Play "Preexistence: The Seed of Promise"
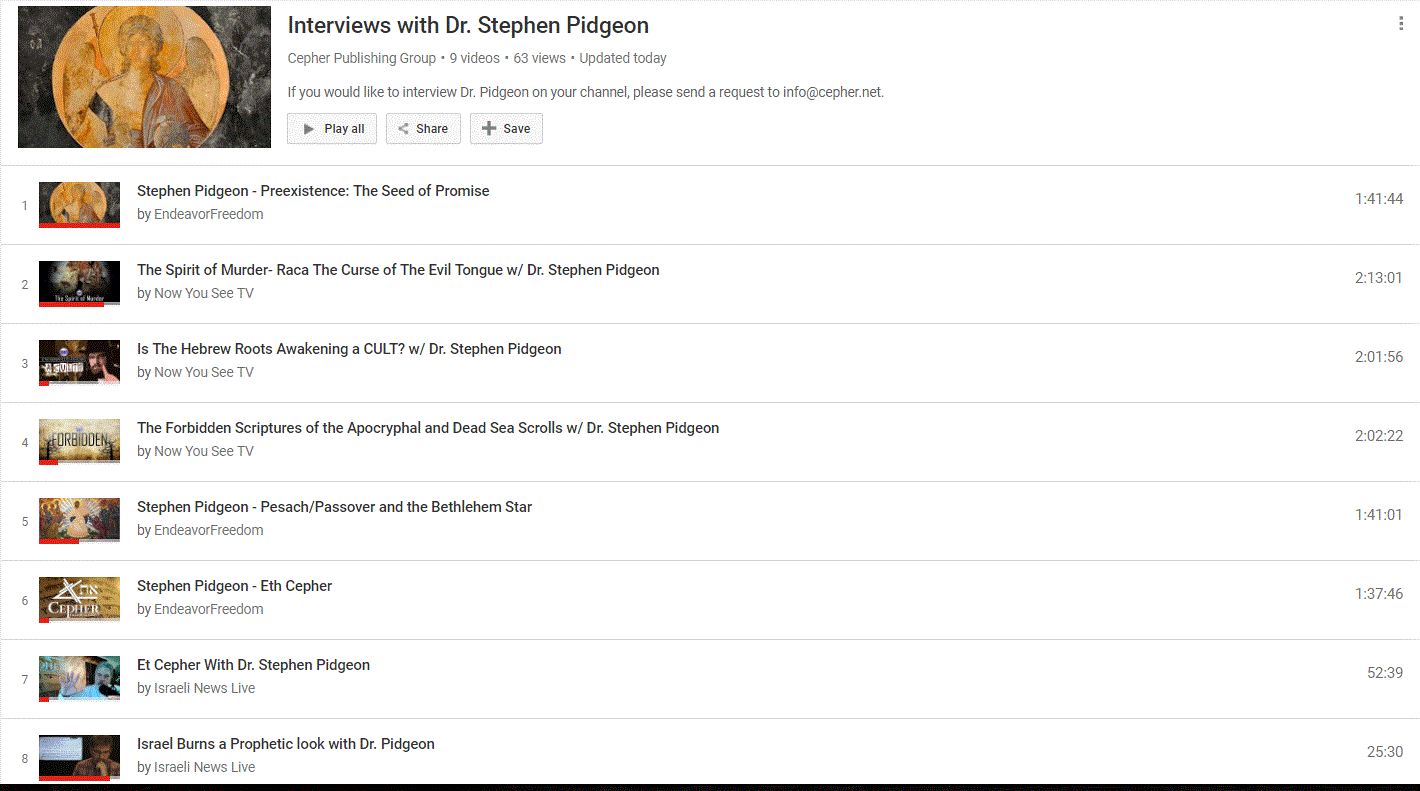The width and height of the screenshot is (1420, 791). [x=313, y=190]
